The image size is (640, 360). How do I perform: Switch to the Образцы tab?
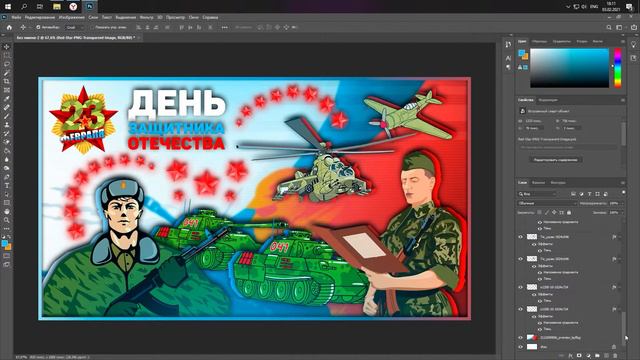click(539, 41)
